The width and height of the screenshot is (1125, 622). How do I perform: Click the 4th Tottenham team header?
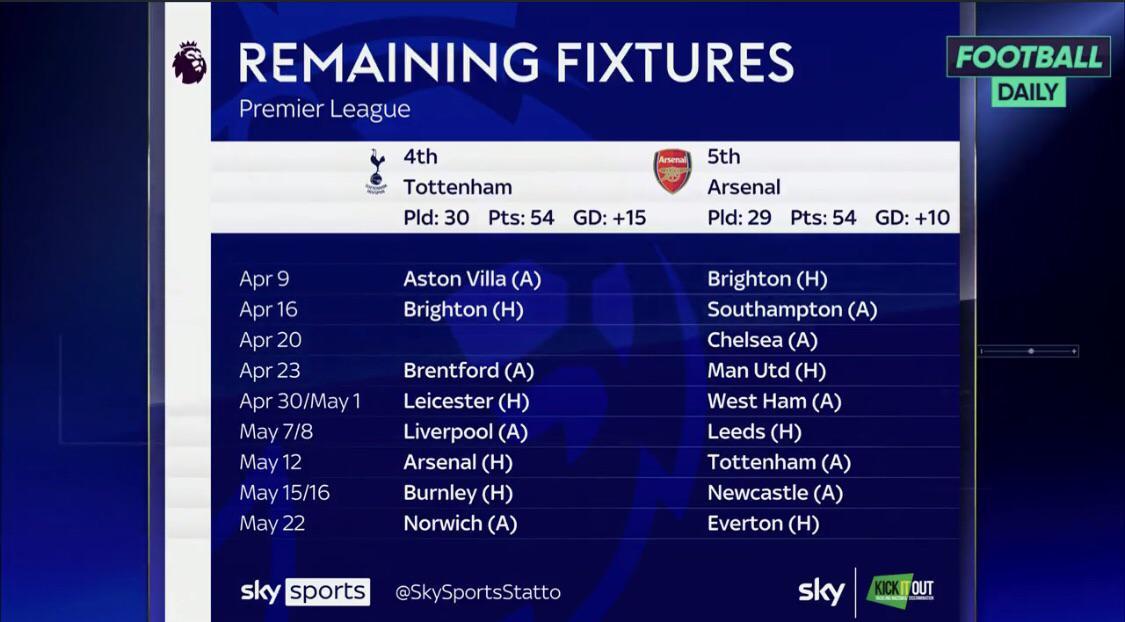457,172
